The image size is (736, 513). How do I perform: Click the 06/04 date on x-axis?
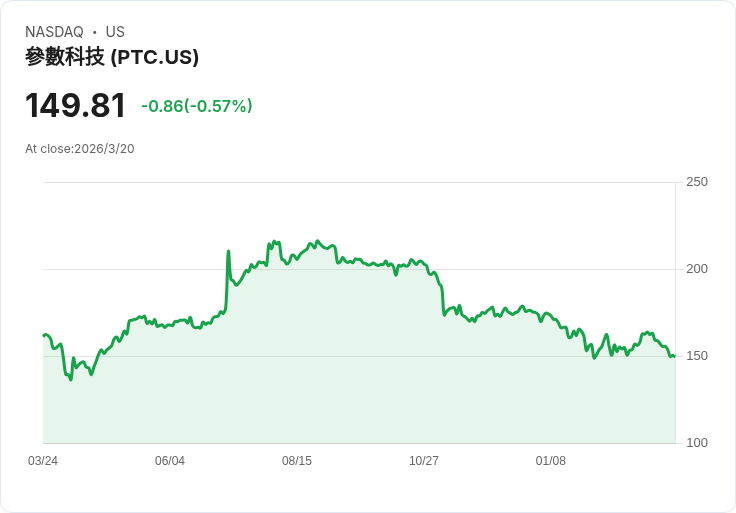170,461
